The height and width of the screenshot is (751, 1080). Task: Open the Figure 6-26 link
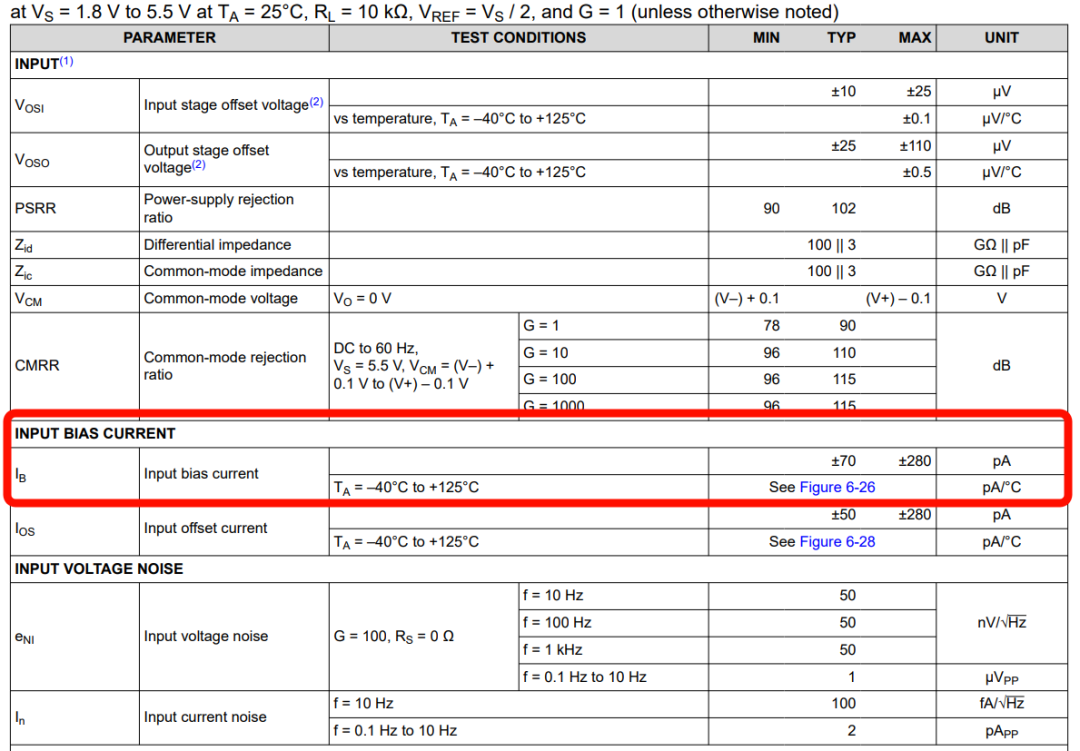coord(837,487)
